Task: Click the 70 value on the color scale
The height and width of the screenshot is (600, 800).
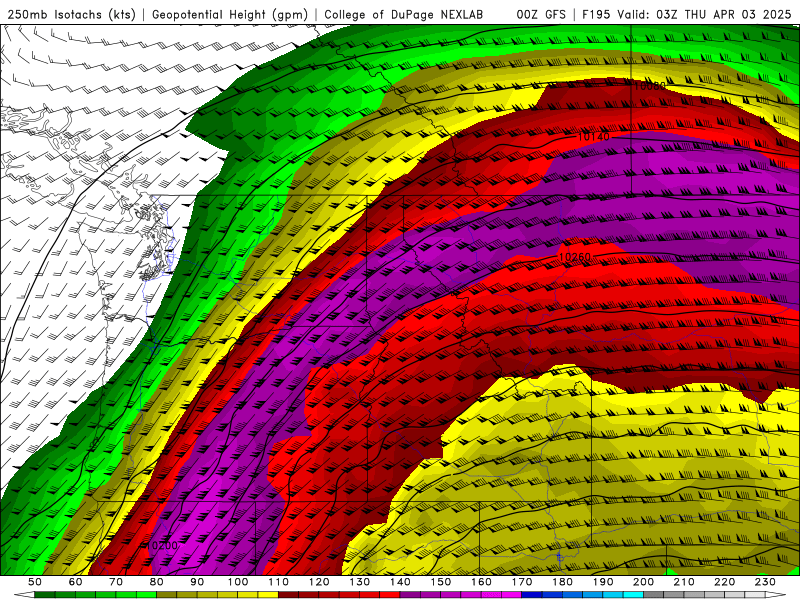Action: coord(116,582)
